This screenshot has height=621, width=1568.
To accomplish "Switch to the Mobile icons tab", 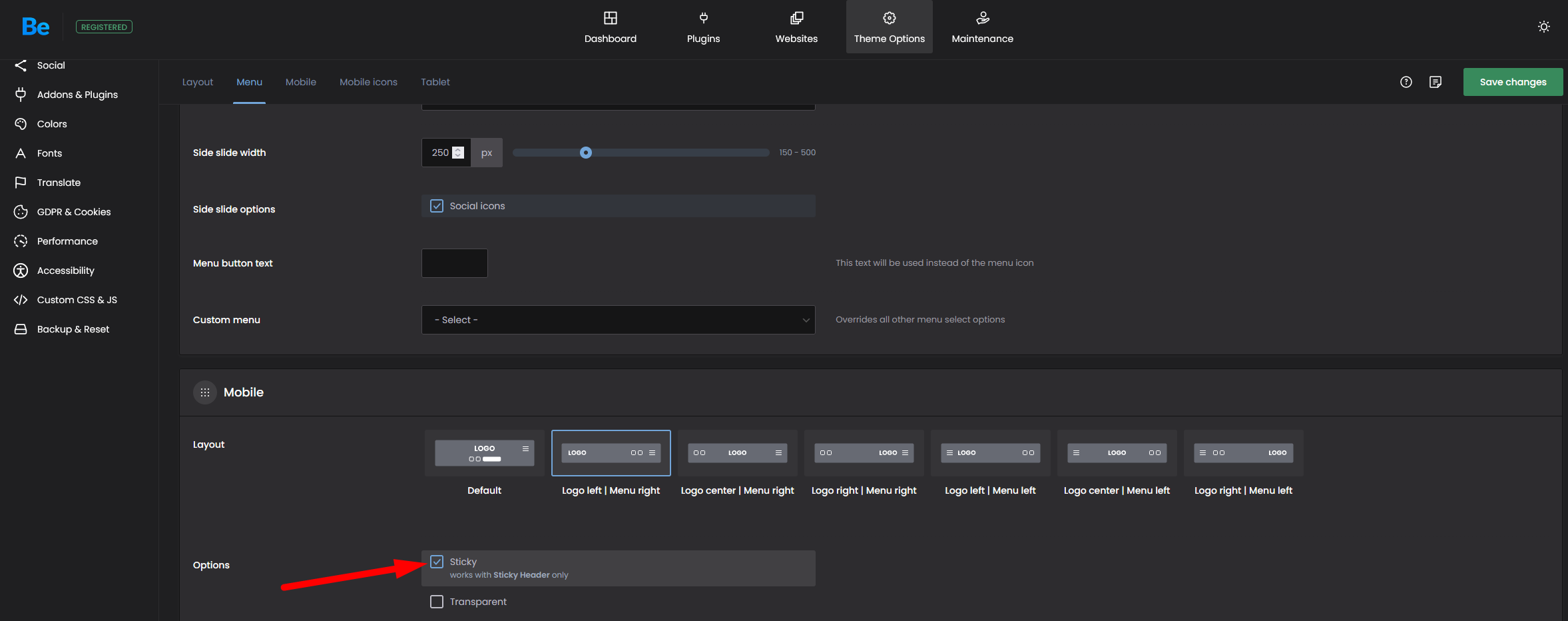I will [x=369, y=82].
